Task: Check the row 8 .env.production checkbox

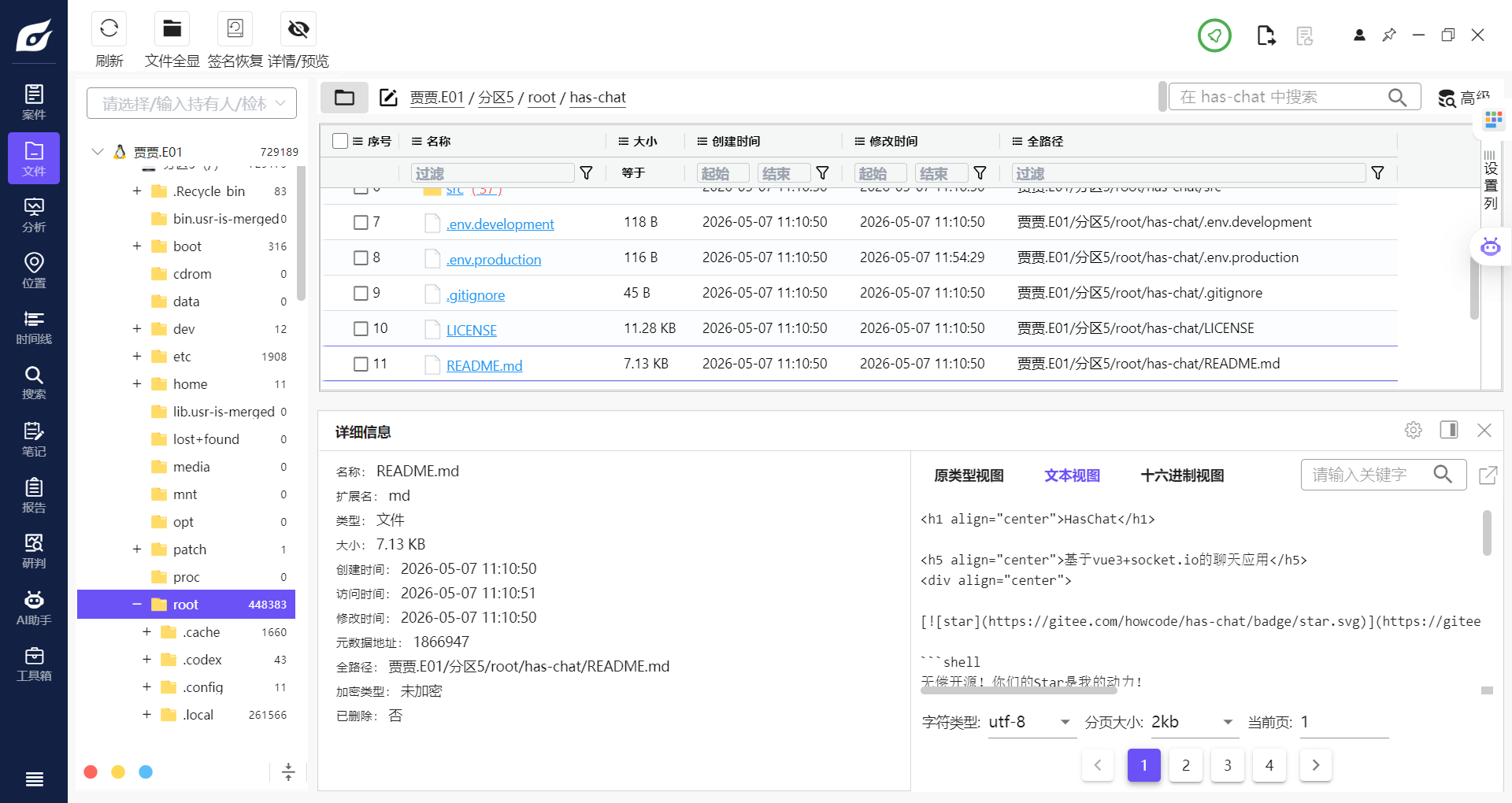Action: tap(361, 258)
